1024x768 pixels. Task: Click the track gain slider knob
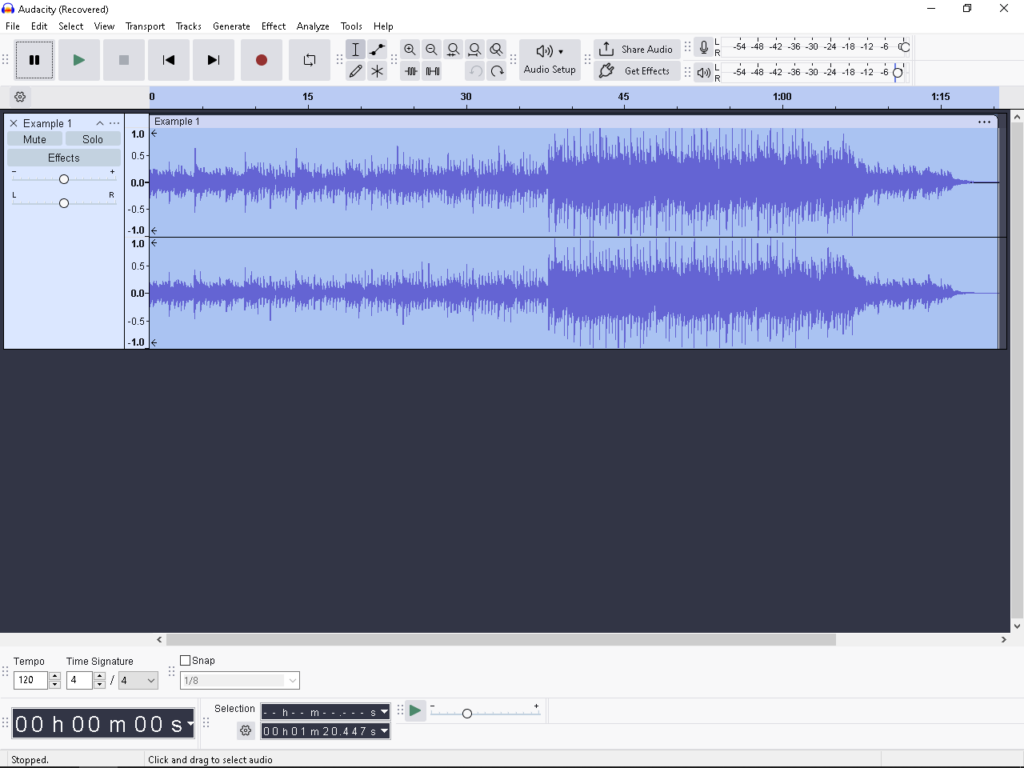[64, 179]
